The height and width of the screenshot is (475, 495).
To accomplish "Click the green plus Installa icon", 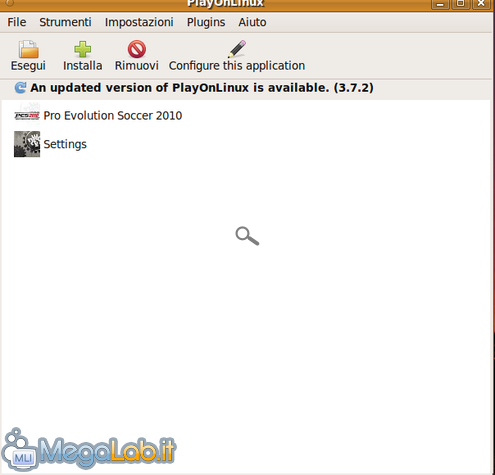I will point(82,49).
